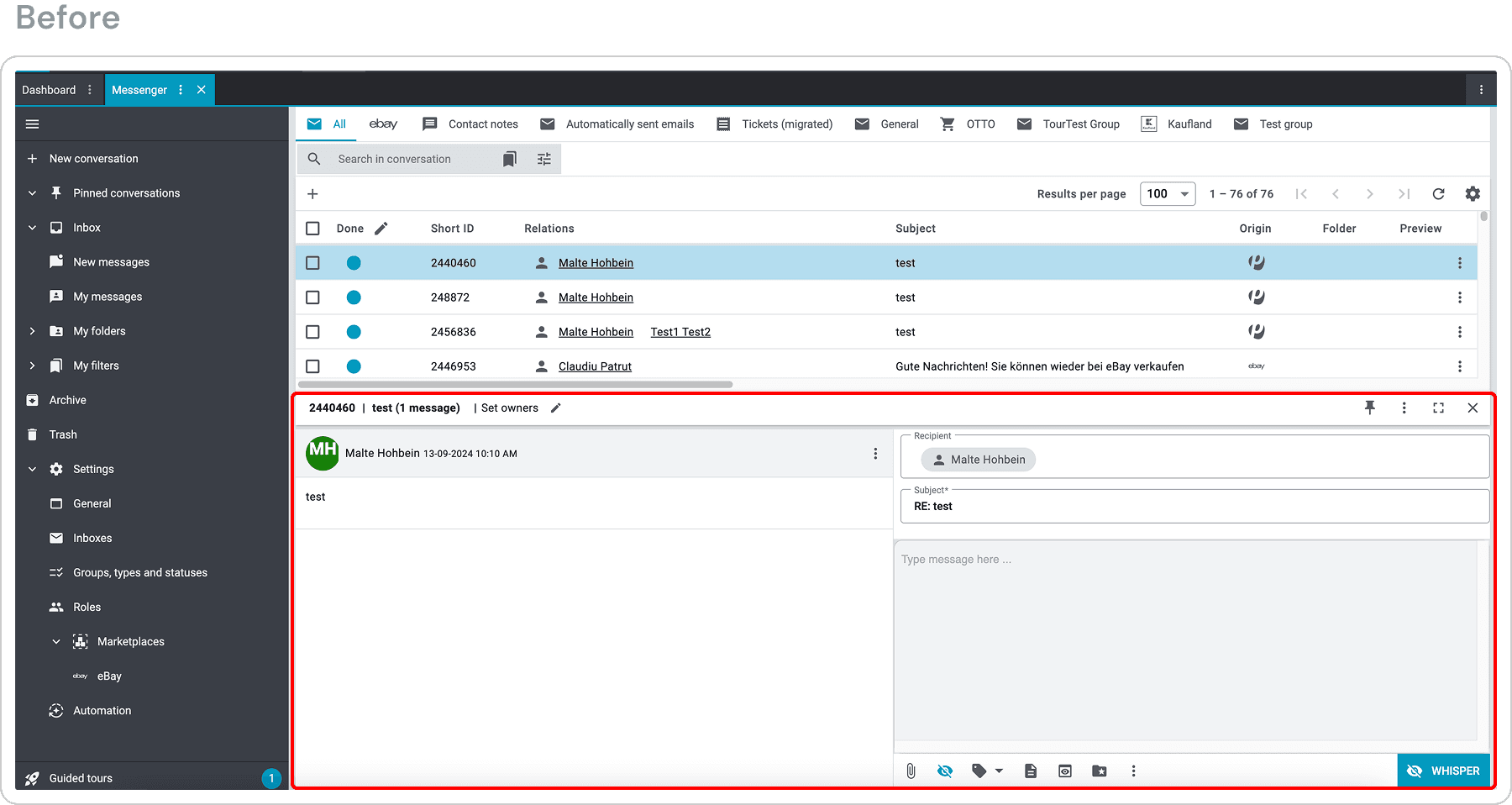Screen dimensions: 1512x805
Task: Click the WHISPER send button
Action: pyautogui.click(x=1444, y=771)
